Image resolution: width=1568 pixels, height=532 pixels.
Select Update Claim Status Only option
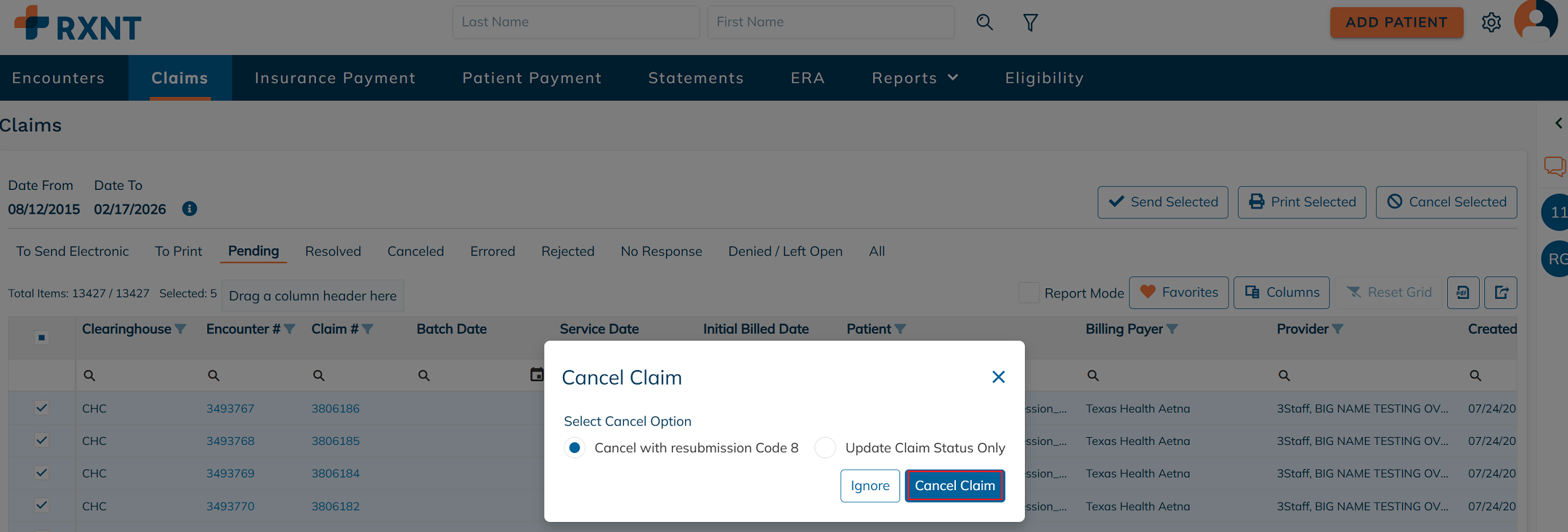click(825, 448)
